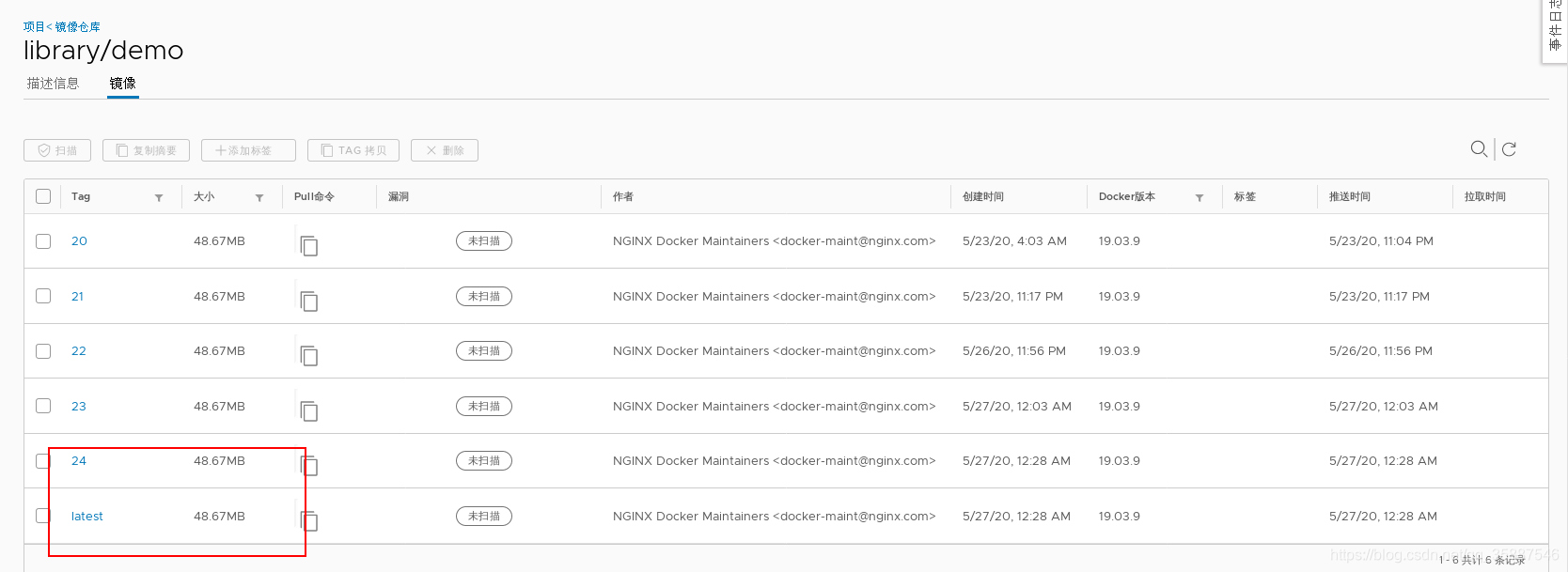Image resolution: width=1568 pixels, height=572 pixels.
Task: Click creation time 5/23/20, 4:03 AM
Action: click(1014, 241)
